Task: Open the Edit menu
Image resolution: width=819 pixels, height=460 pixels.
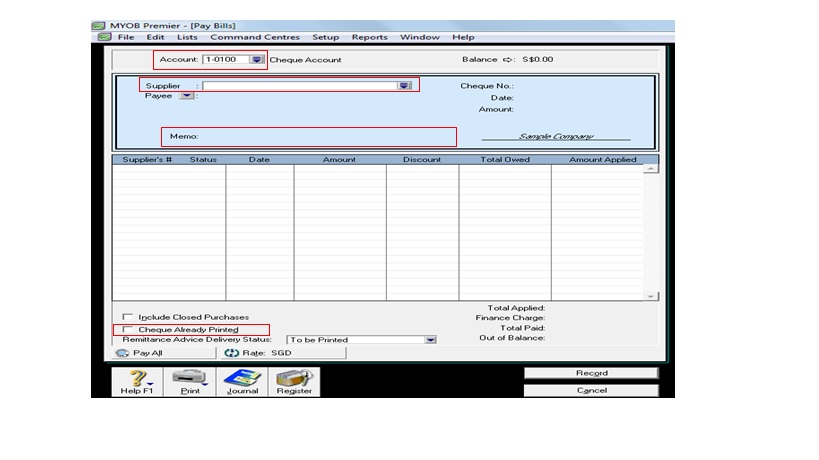Action: click(155, 37)
